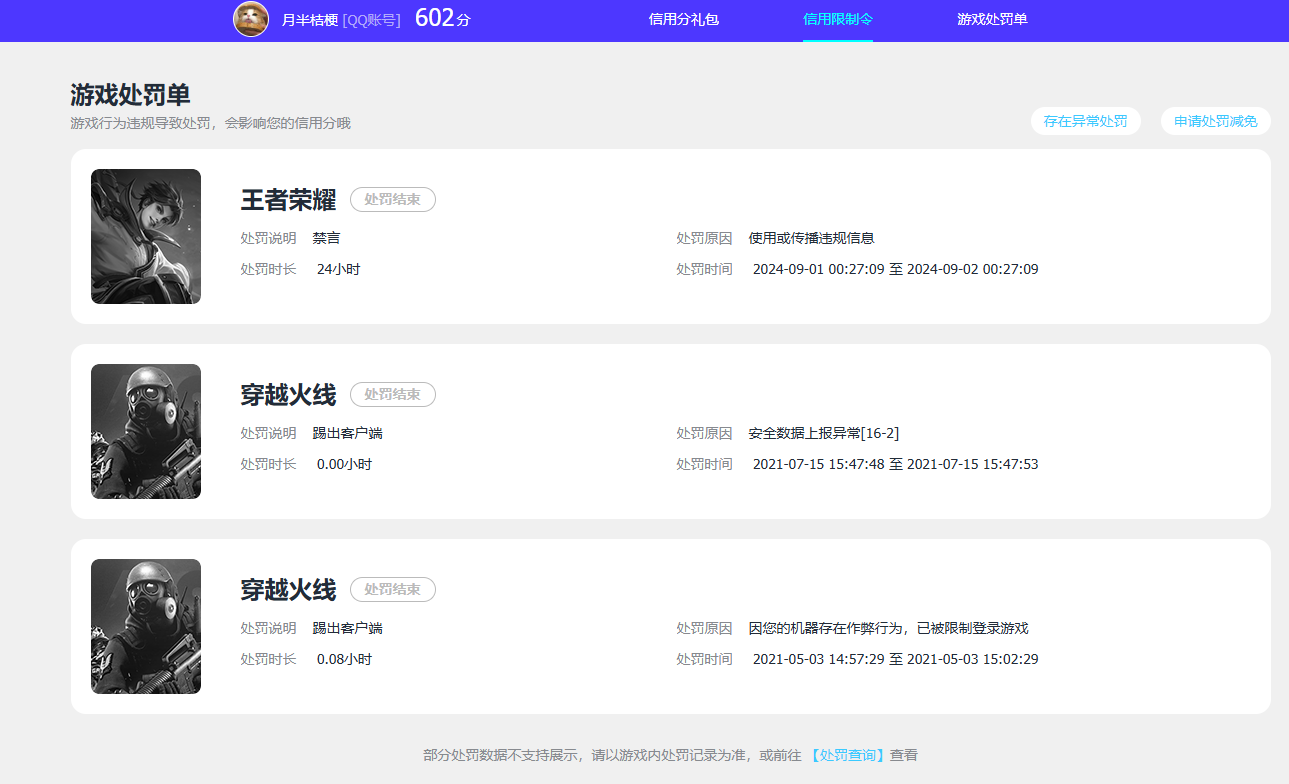Click the 穿越火线 title of the 0.00小时 card
This screenshot has height=784, width=1289.
pyautogui.click(x=288, y=394)
